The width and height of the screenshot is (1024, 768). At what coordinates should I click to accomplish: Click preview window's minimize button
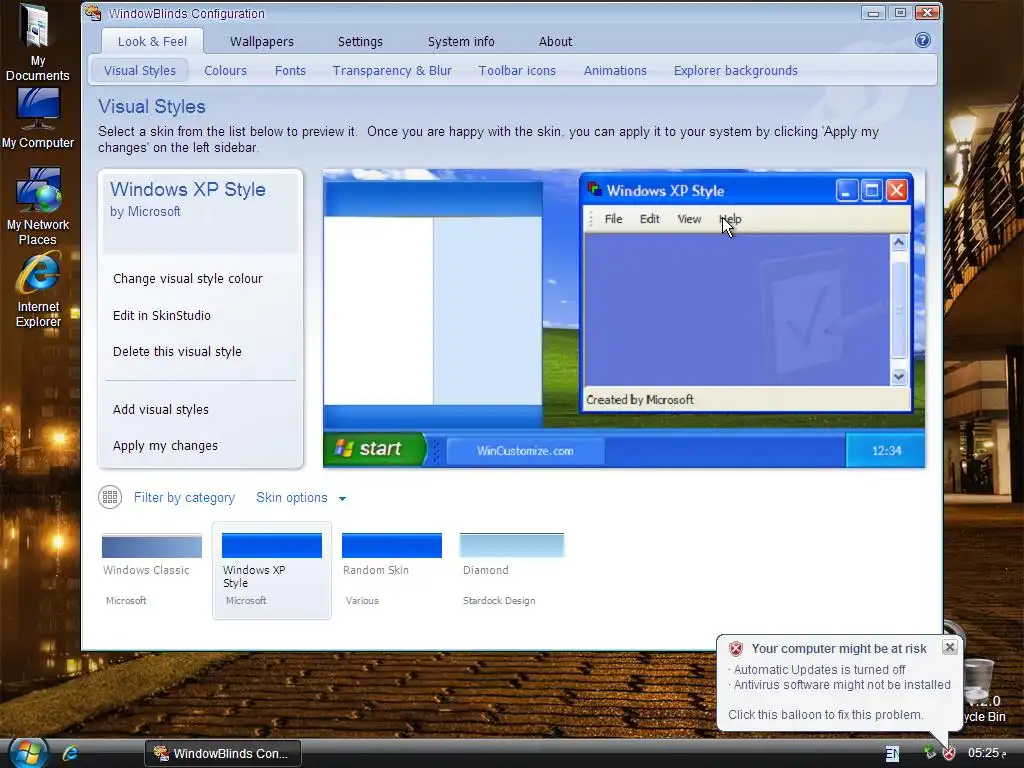(847, 190)
